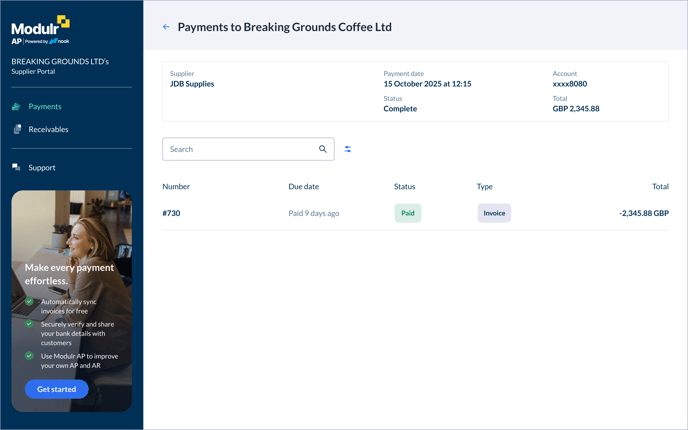
Task: Click the promotional image card with woman
Action: [x=72, y=301]
